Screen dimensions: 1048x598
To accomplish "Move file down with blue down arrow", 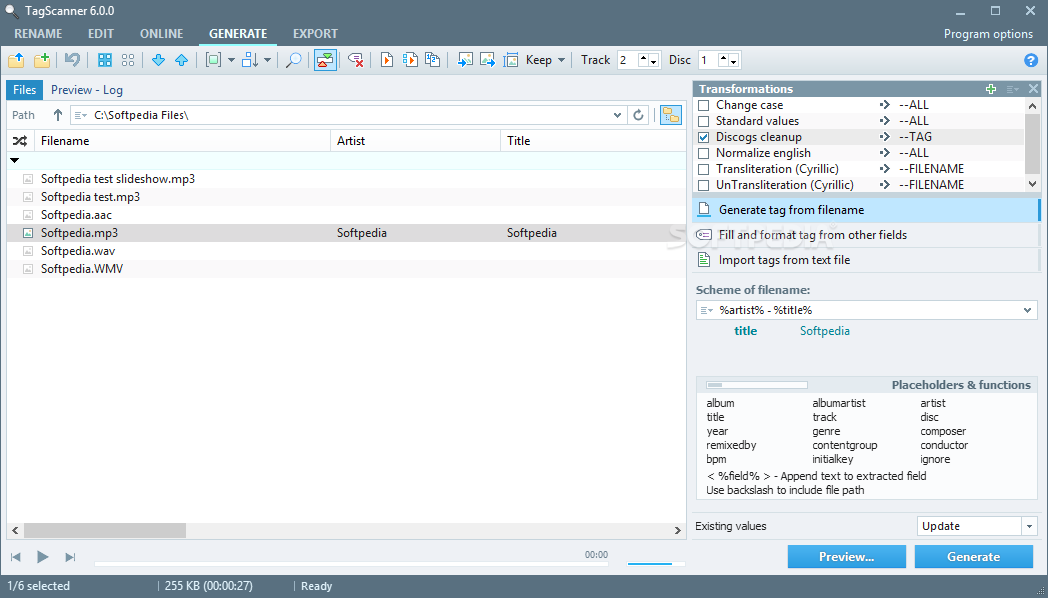I will click(x=158, y=60).
